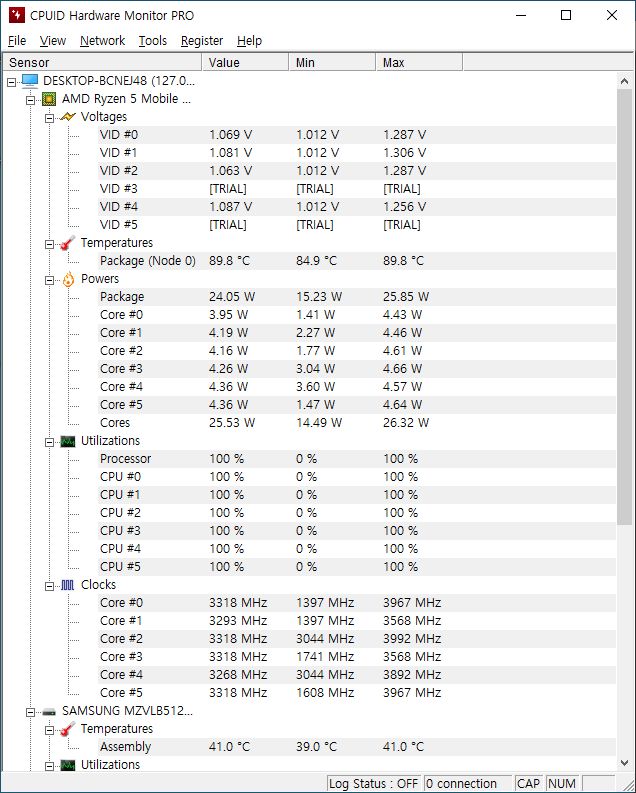Open the Help menu

point(249,40)
